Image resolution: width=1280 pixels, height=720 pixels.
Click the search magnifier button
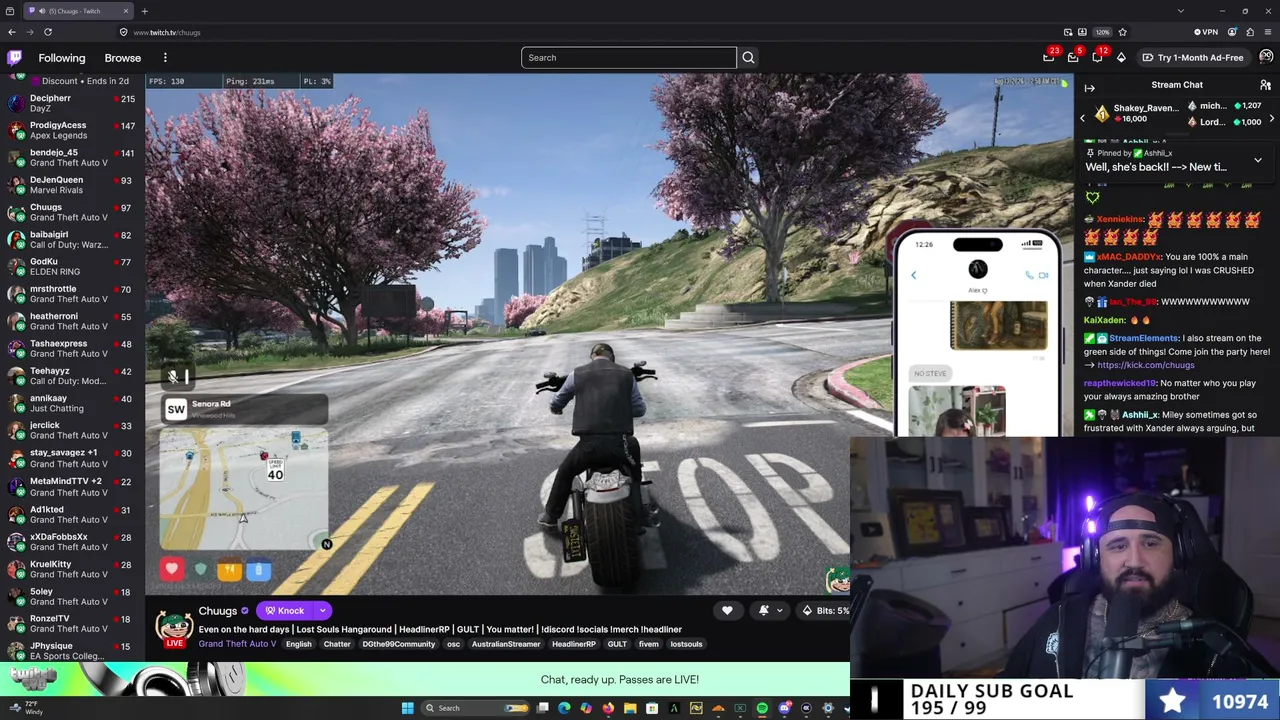click(748, 57)
